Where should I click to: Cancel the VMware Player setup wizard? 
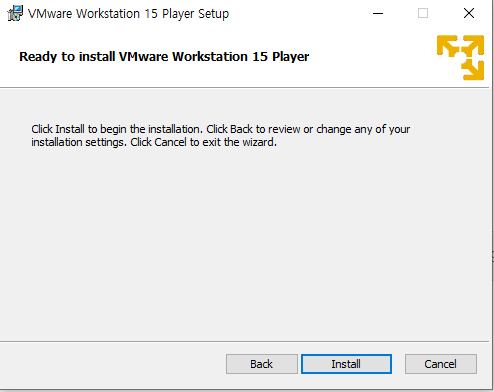[441, 364]
